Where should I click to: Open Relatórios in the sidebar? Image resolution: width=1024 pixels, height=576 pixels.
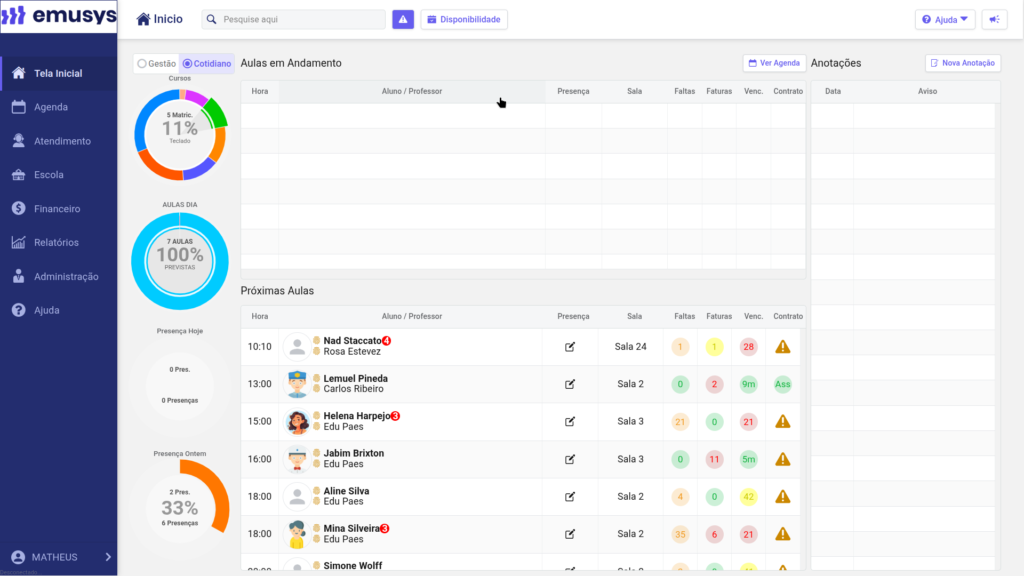pyautogui.click(x=56, y=243)
